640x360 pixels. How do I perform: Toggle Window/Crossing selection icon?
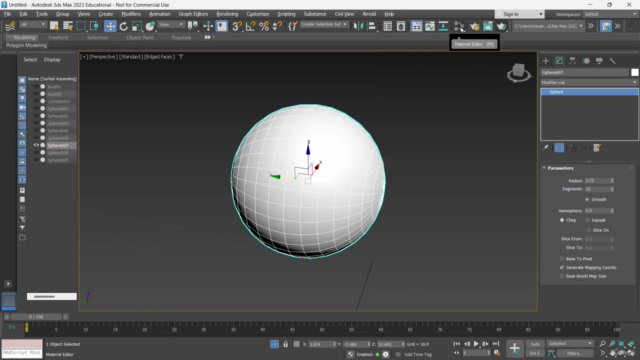point(94,26)
